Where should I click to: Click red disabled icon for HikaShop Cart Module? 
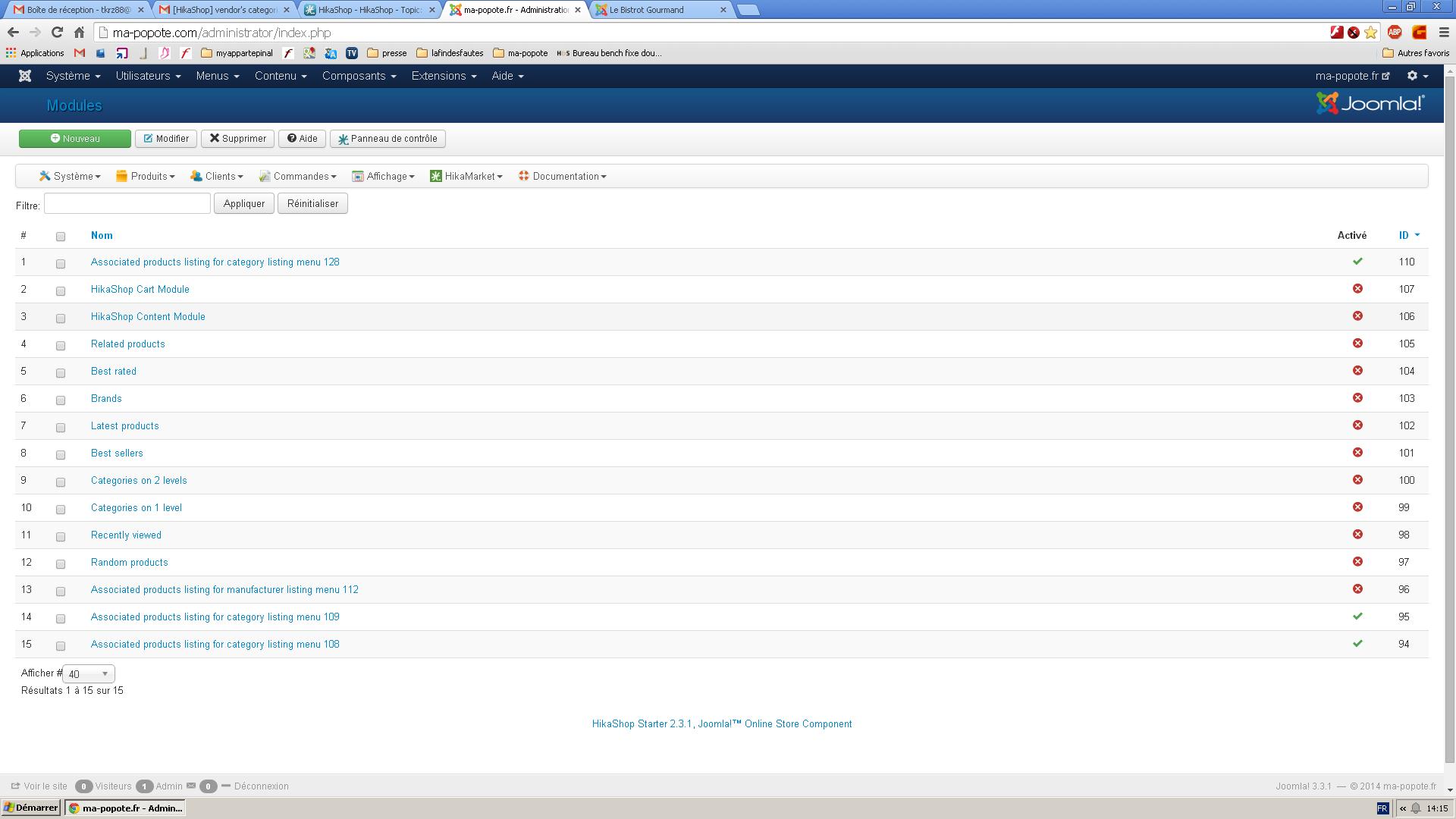[x=1357, y=289]
